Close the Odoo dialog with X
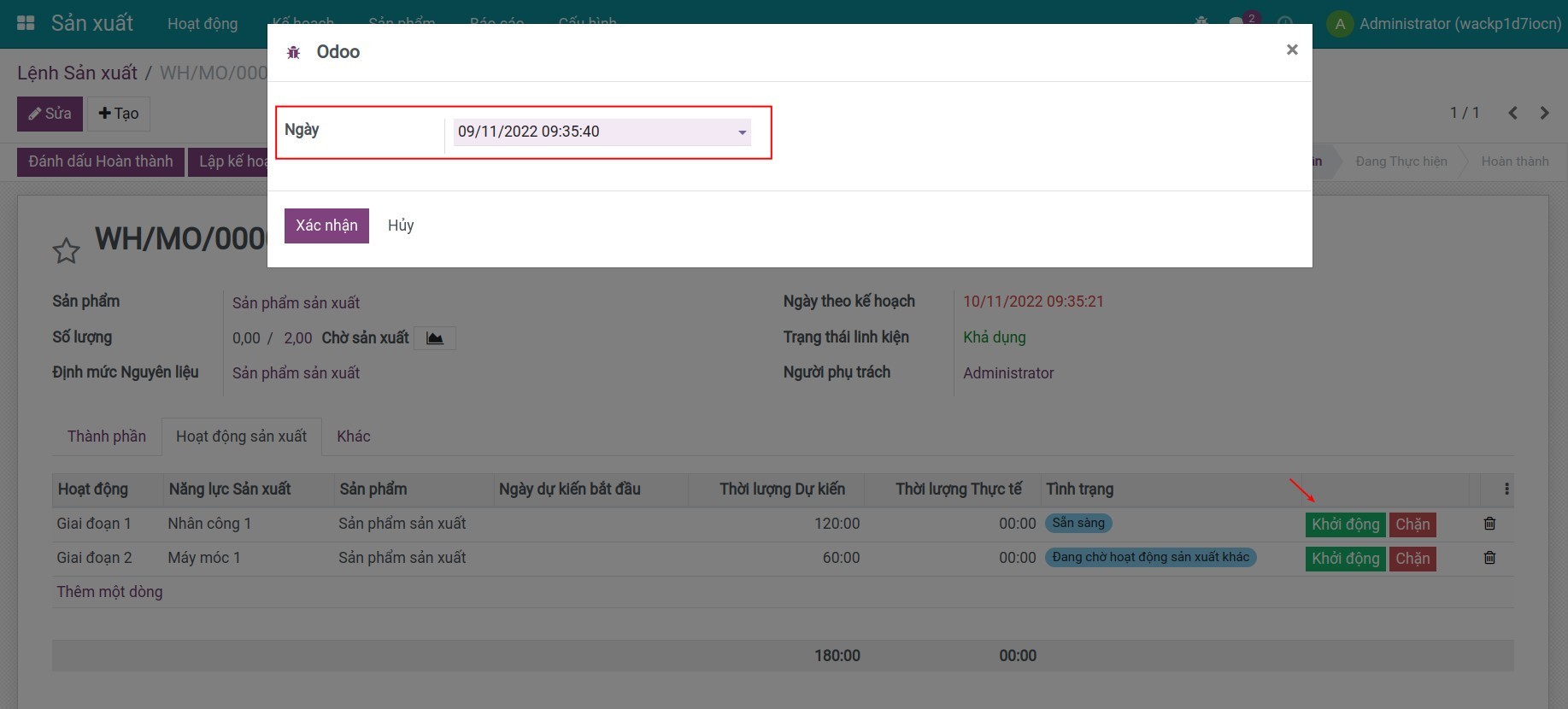 click(1291, 50)
